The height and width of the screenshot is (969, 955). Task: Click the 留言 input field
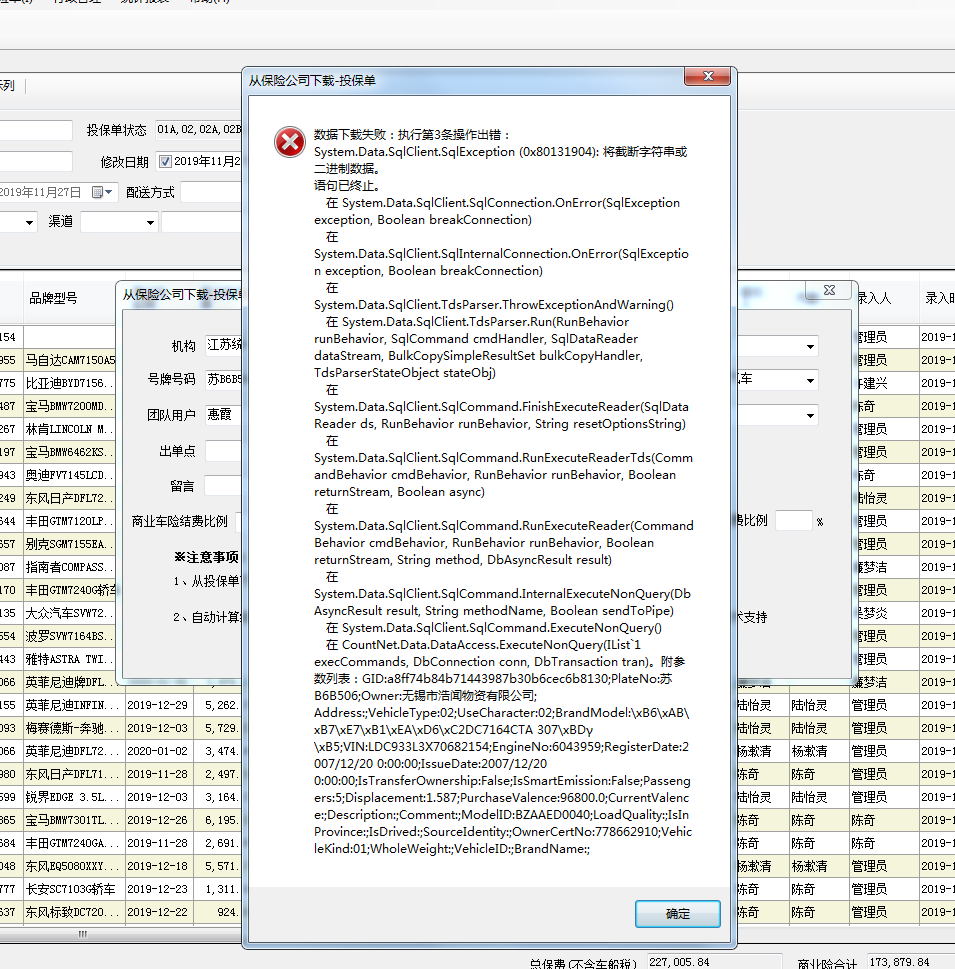(223, 486)
